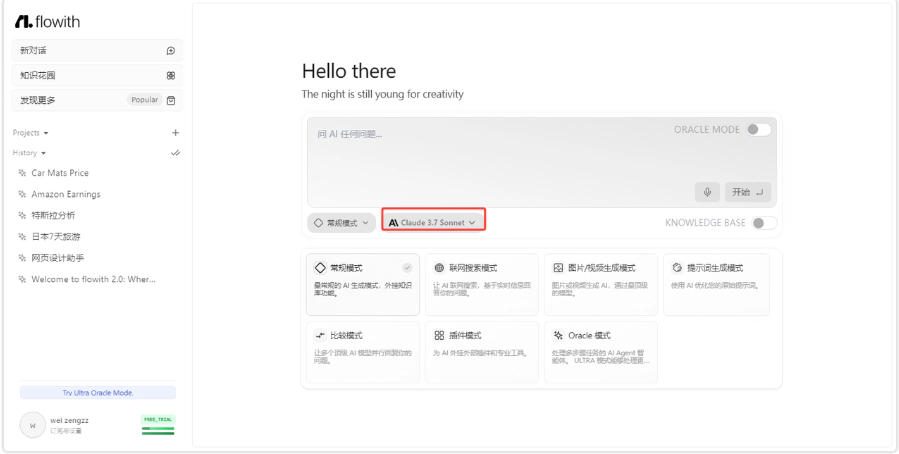This screenshot has width=899, height=454.
Task: Toggle the ORACLE MODE switch
Action: tap(759, 129)
